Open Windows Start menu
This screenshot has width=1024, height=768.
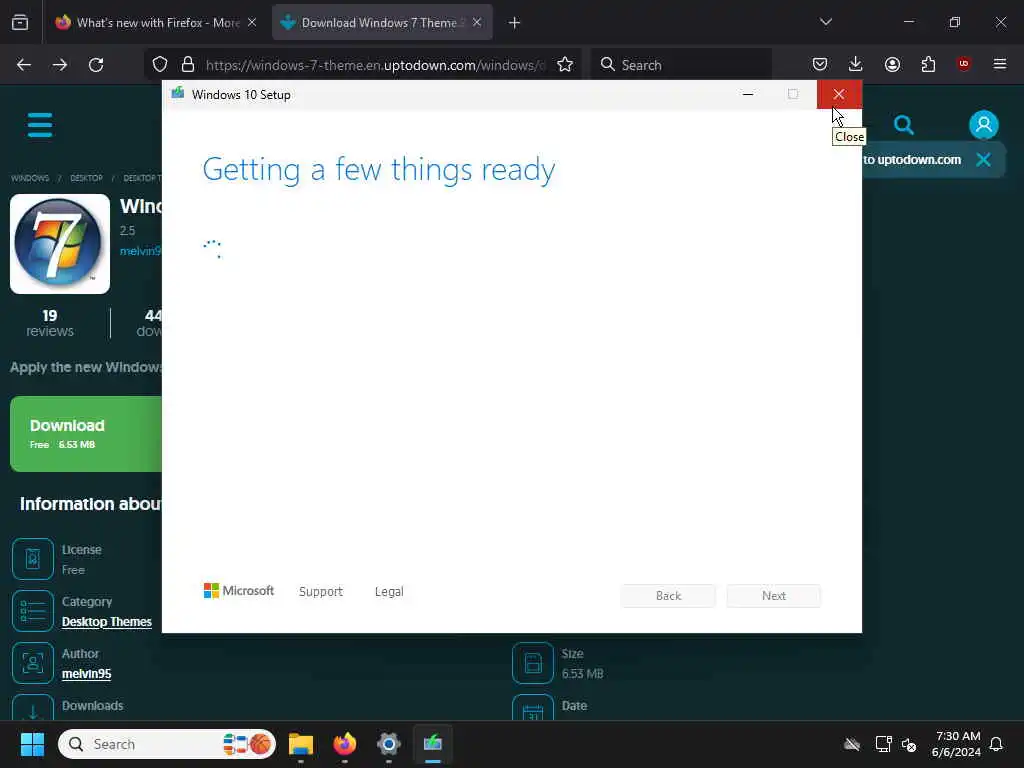[x=32, y=744]
